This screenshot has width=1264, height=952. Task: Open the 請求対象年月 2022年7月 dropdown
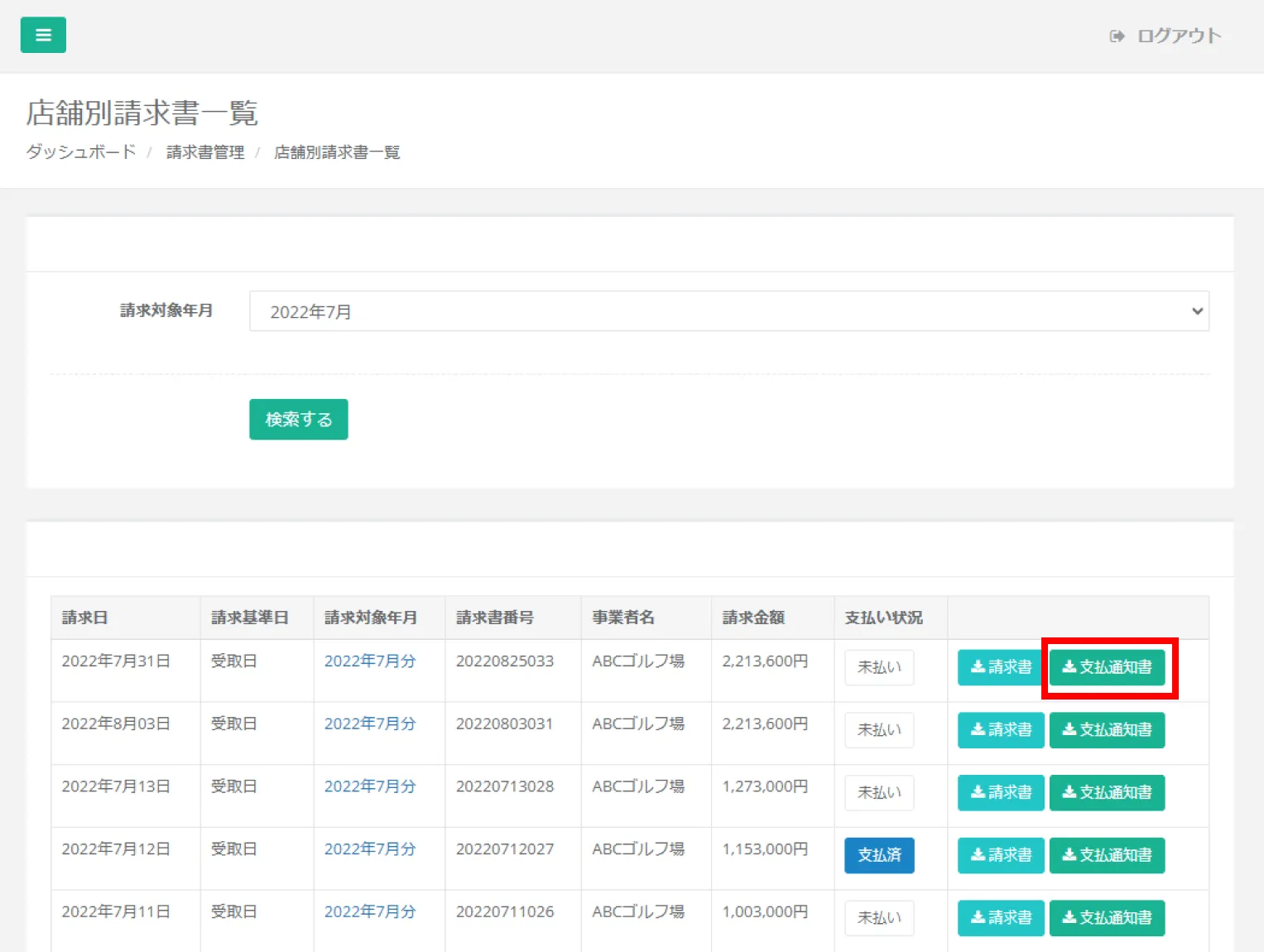click(729, 311)
